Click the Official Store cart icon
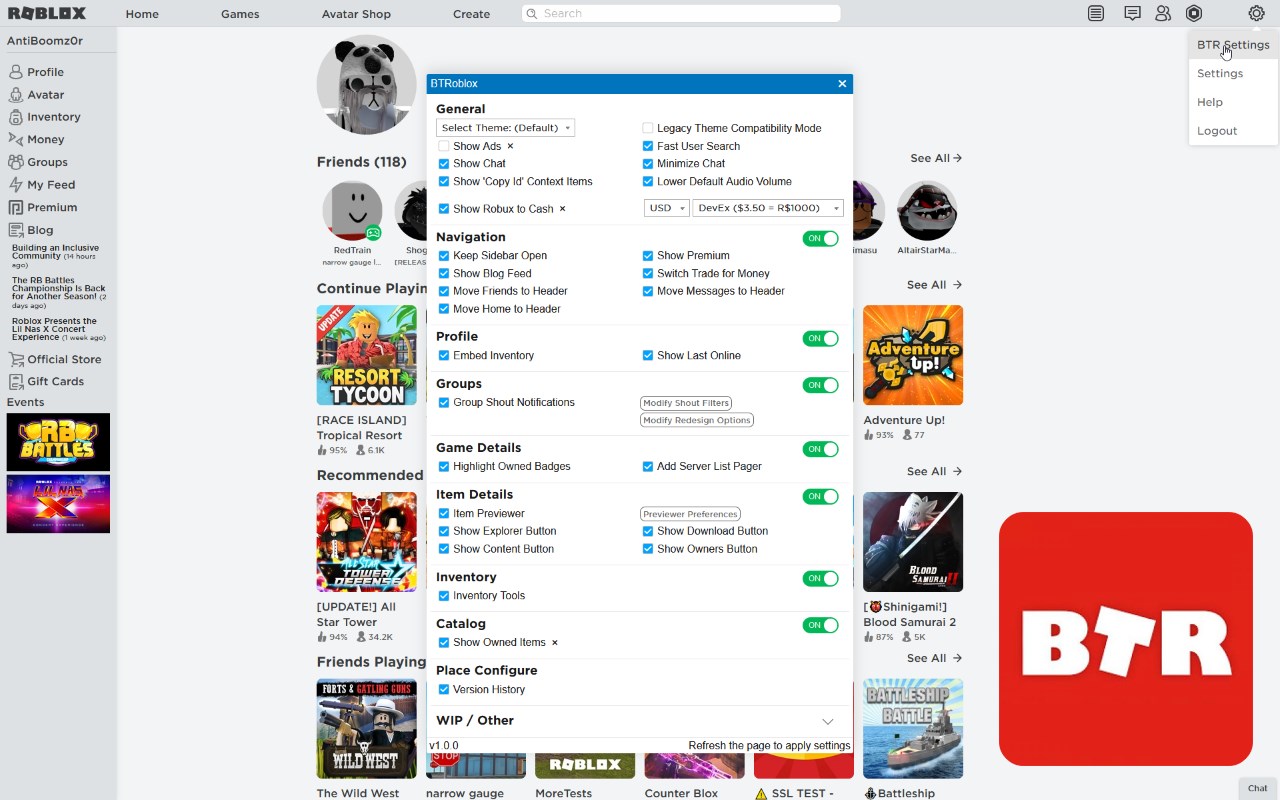Viewport: 1280px width, 800px height. click(x=16, y=359)
